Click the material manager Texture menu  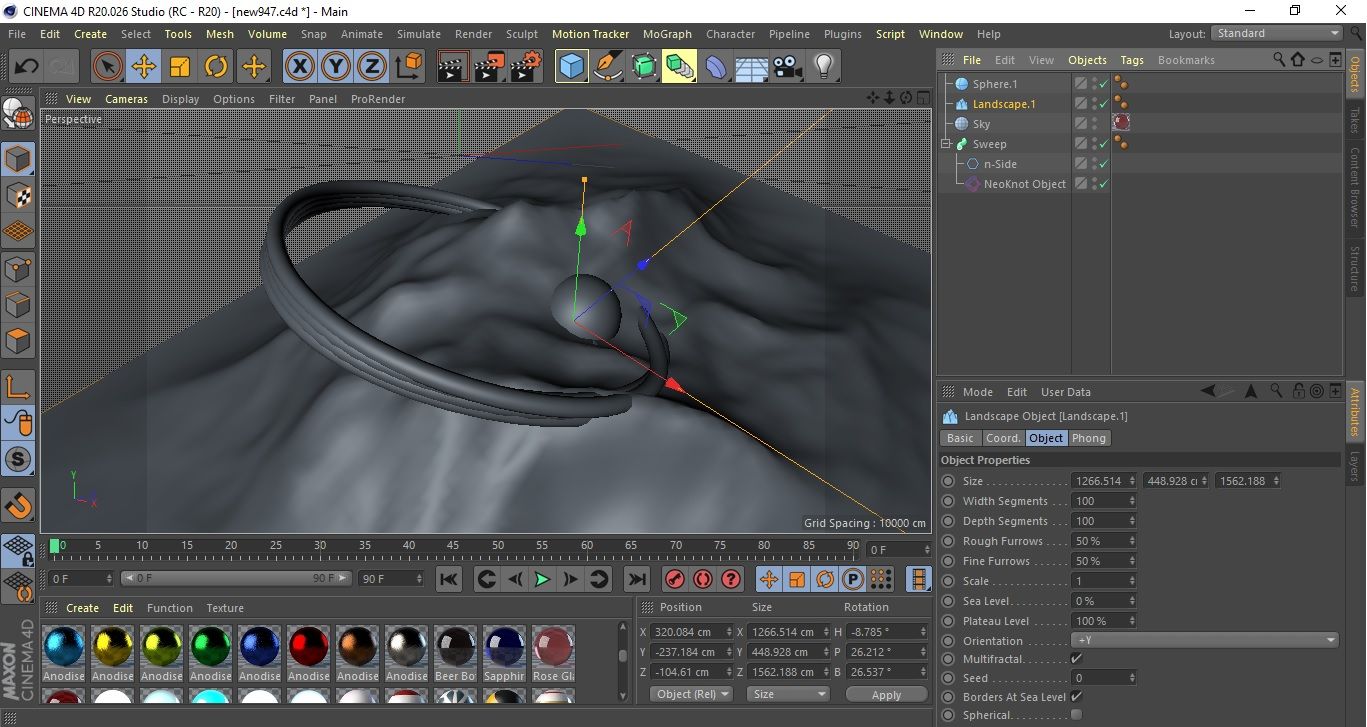225,608
